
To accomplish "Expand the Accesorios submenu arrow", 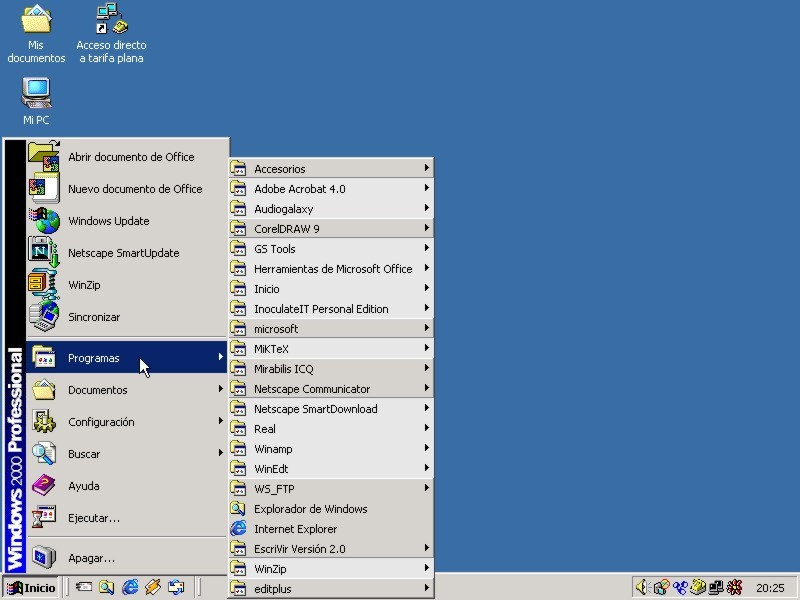I will click(x=427, y=167).
